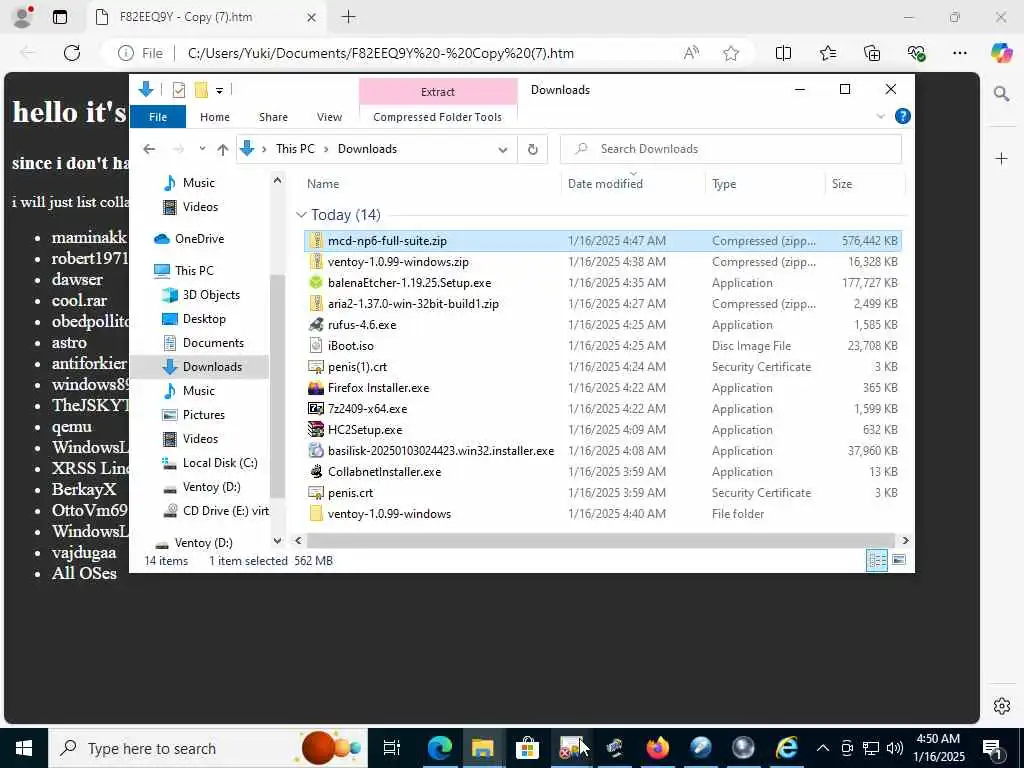1024x768 pixels.
Task: Open Microsoft Store taskbar icon
Action: [527, 748]
